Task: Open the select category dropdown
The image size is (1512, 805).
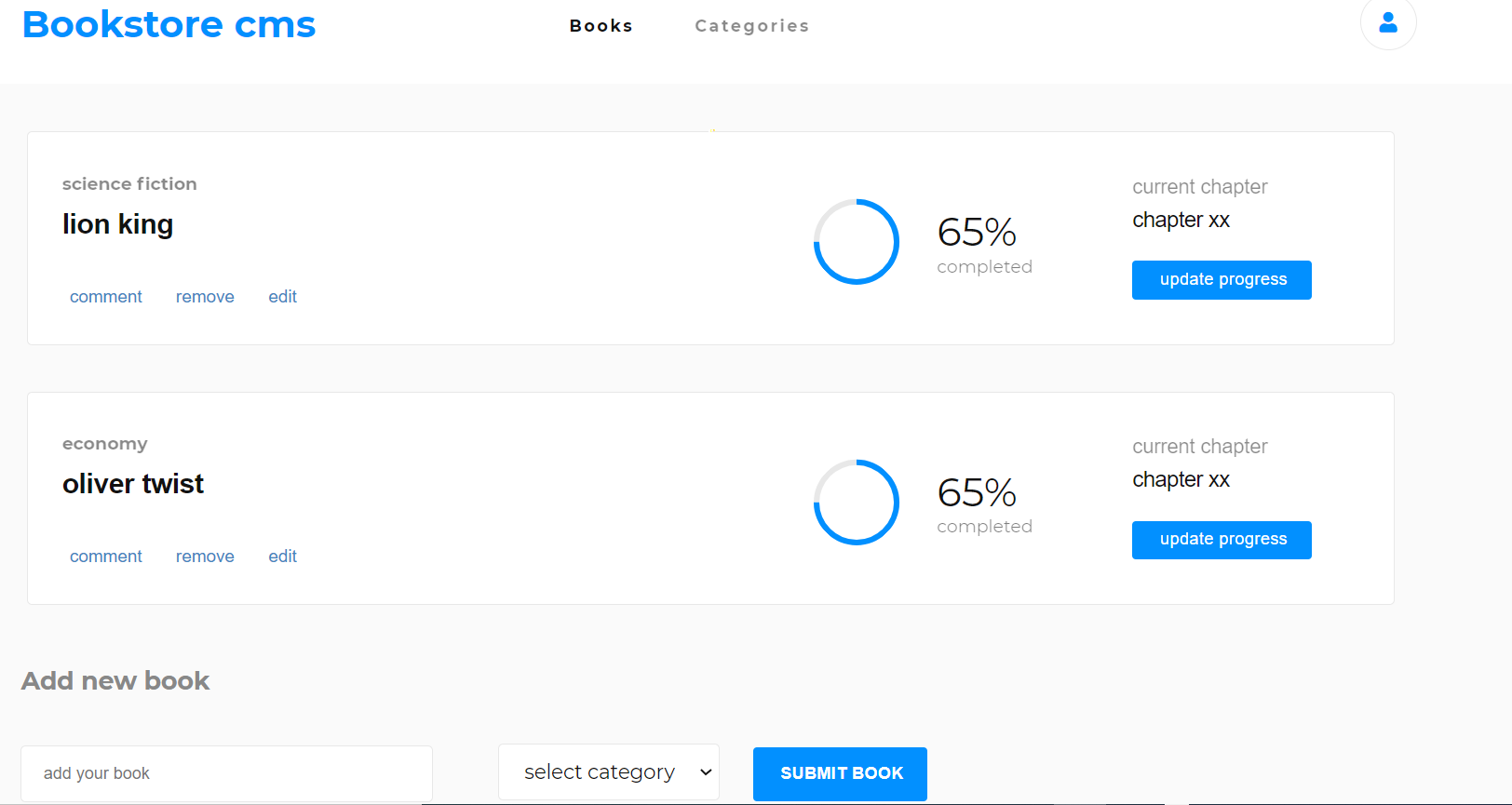Action: (x=608, y=771)
